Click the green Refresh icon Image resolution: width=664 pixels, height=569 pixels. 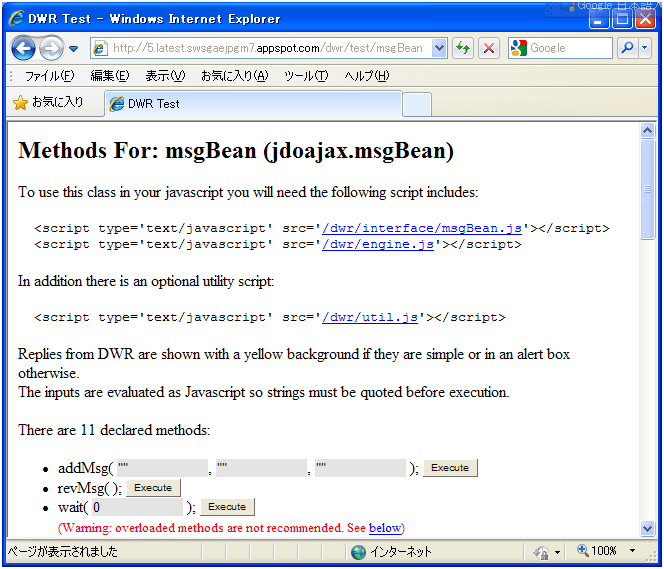[463, 48]
